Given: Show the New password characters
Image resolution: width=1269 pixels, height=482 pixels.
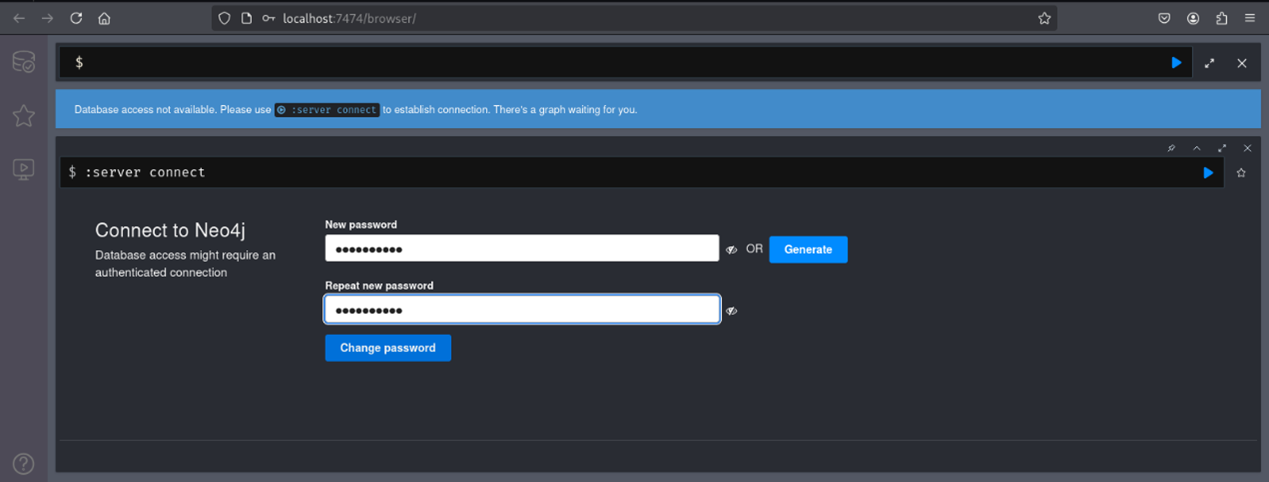Looking at the screenshot, I should (x=732, y=250).
